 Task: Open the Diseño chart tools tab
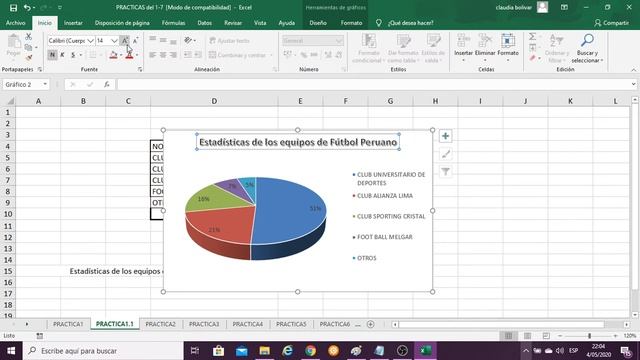click(x=318, y=23)
